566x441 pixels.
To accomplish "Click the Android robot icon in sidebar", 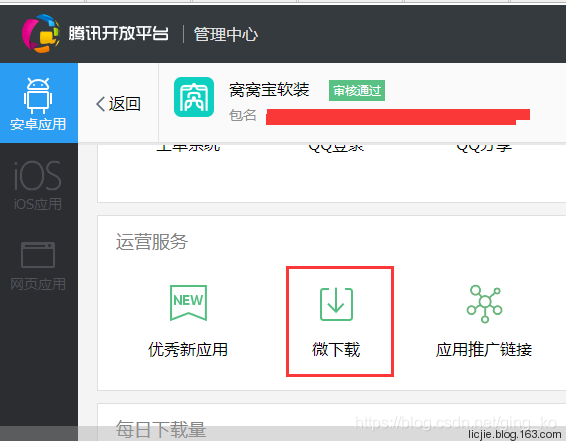I will point(38,96).
